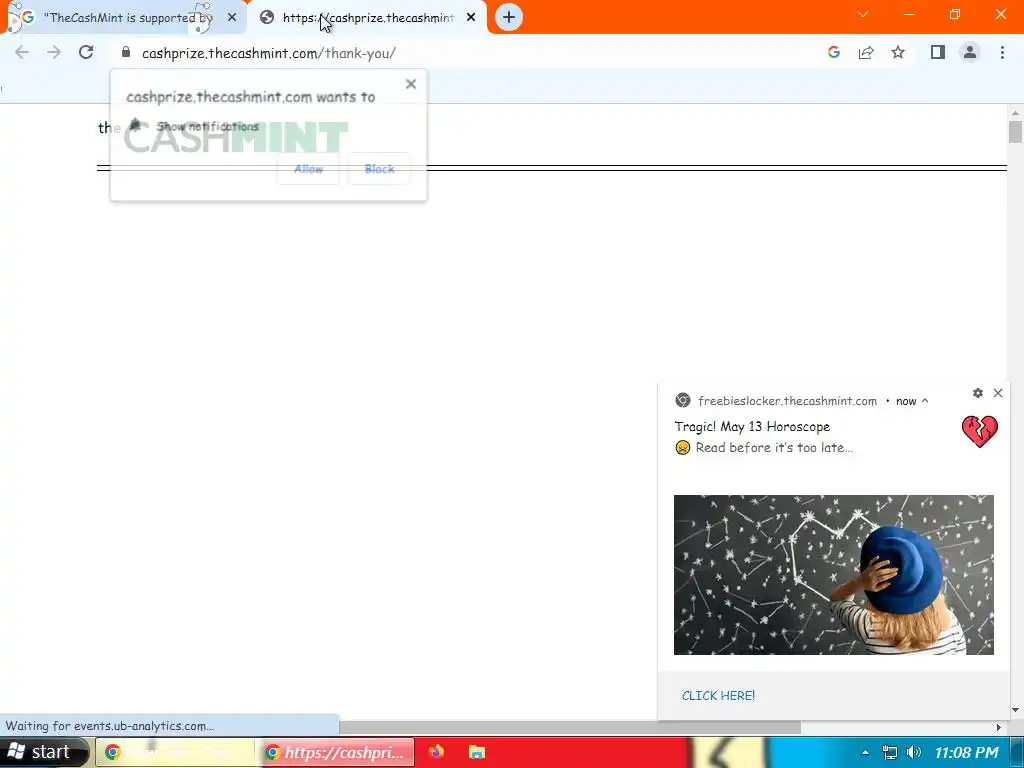This screenshot has width=1024, height=768.
Task: Click the CashMint logo
Action: coord(236,137)
